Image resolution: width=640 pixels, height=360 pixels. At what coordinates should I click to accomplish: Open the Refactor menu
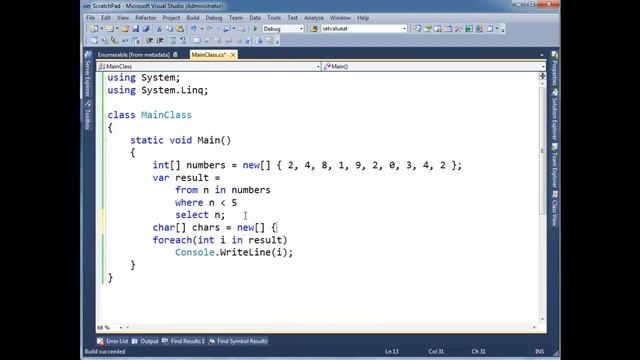(146, 18)
